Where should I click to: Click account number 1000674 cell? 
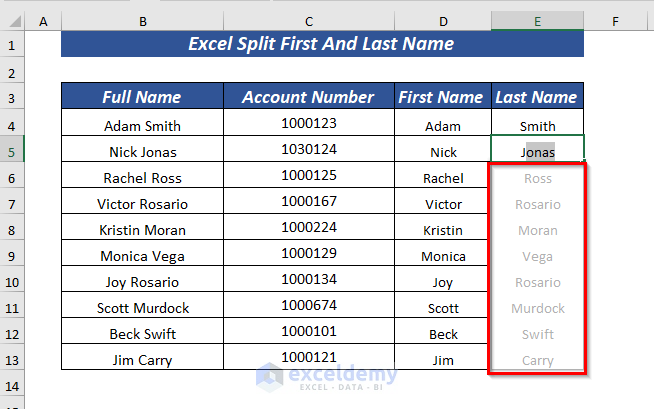(x=308, y=306)
